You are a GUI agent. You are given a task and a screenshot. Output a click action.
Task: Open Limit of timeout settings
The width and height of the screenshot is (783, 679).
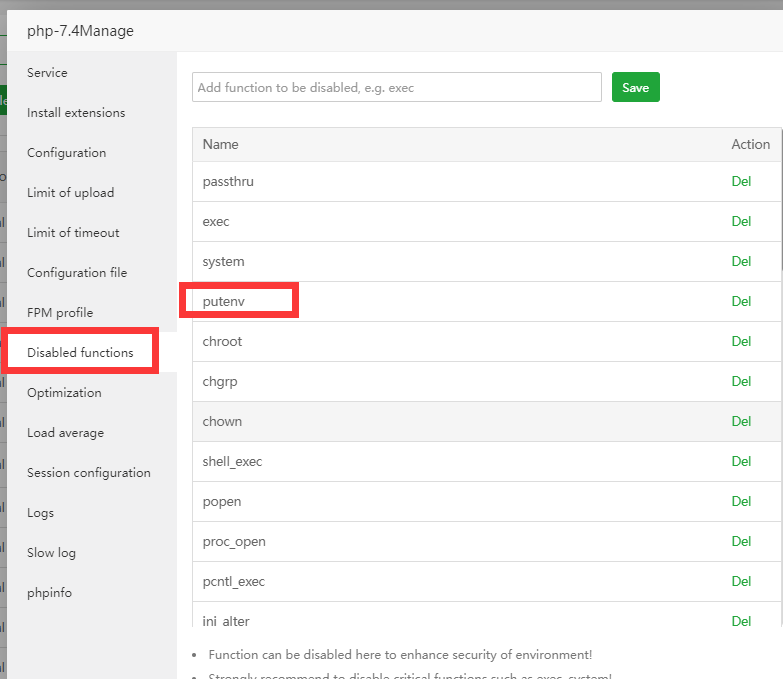tap(73, 233)
